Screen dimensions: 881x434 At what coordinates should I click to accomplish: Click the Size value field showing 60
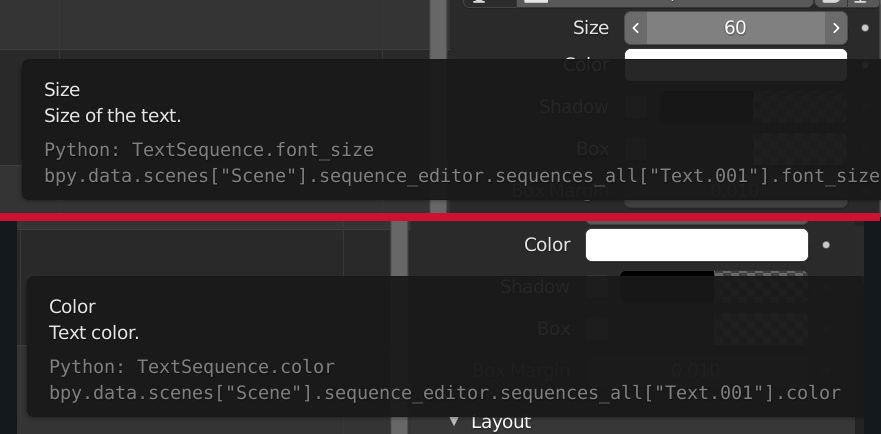click(x=735, y=28)
